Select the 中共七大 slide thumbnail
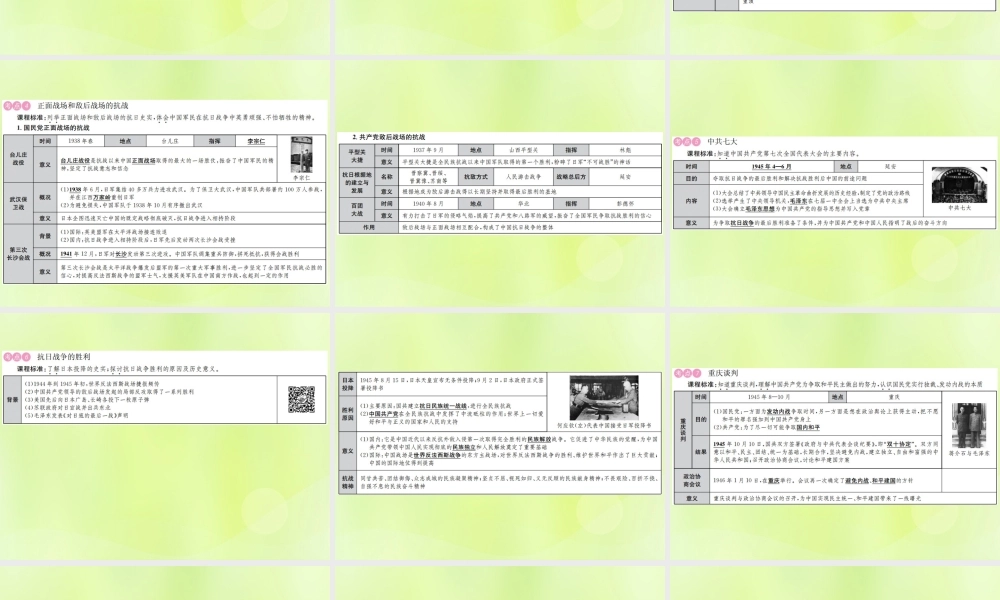The height and width of the screenshot is (600, 1000). pos(835,183)
